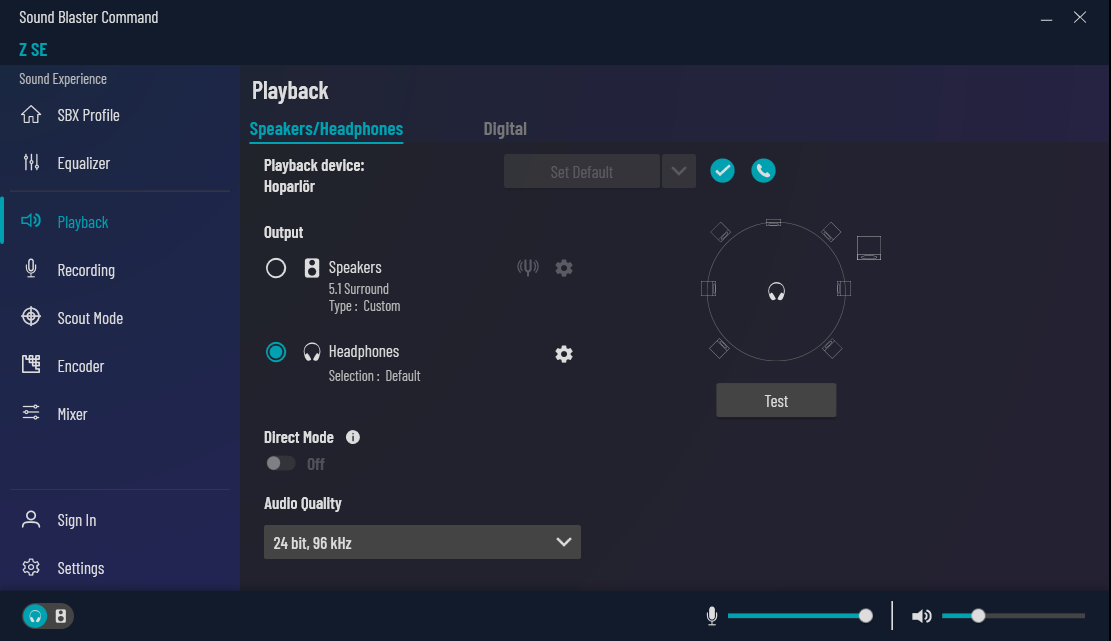
Task: Open Headphones settings gear
Action: pyautogui.click(x=564, y=354)
